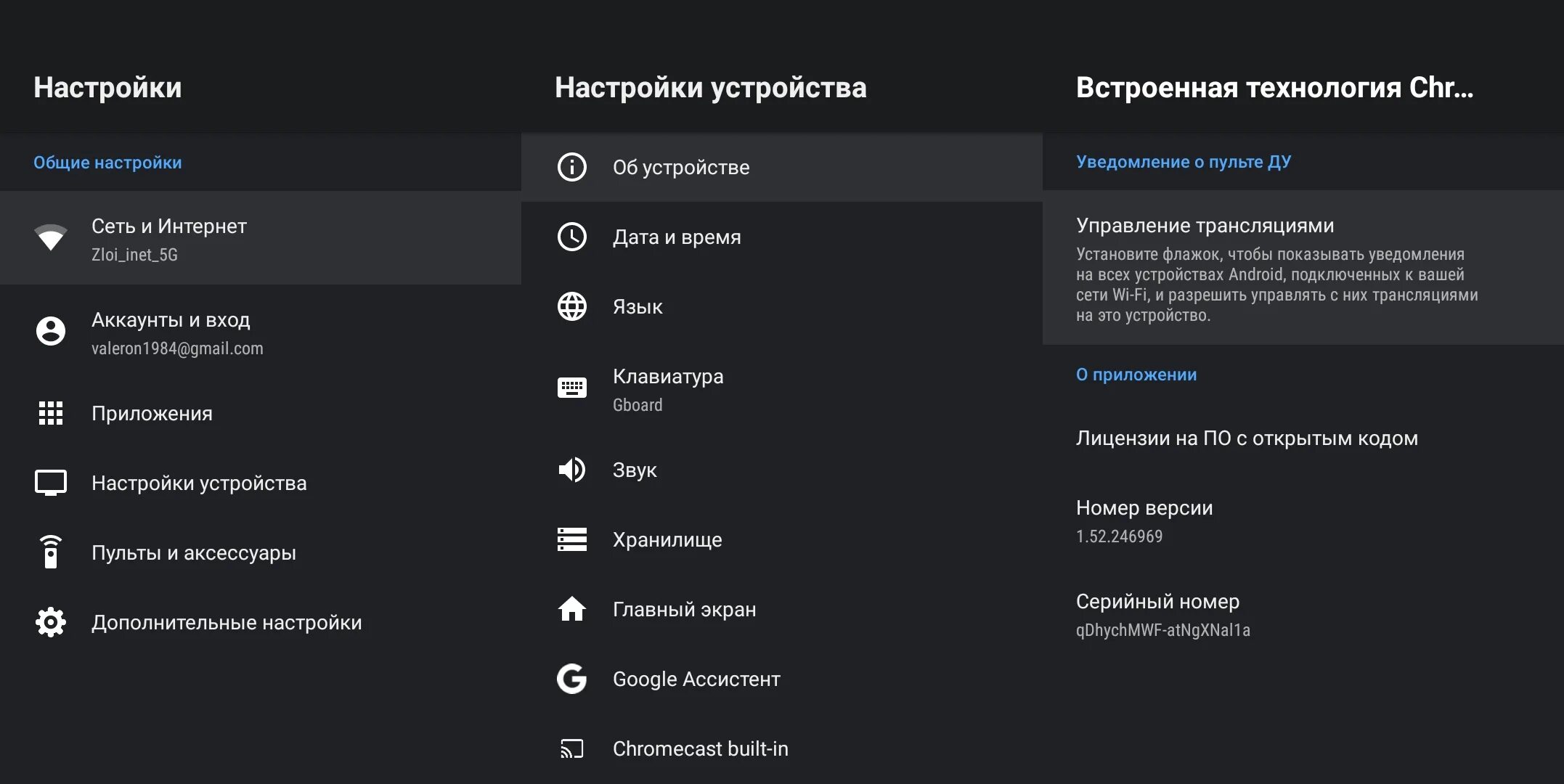
Task: Select Об устройстве entry
Action: [782, 167]
